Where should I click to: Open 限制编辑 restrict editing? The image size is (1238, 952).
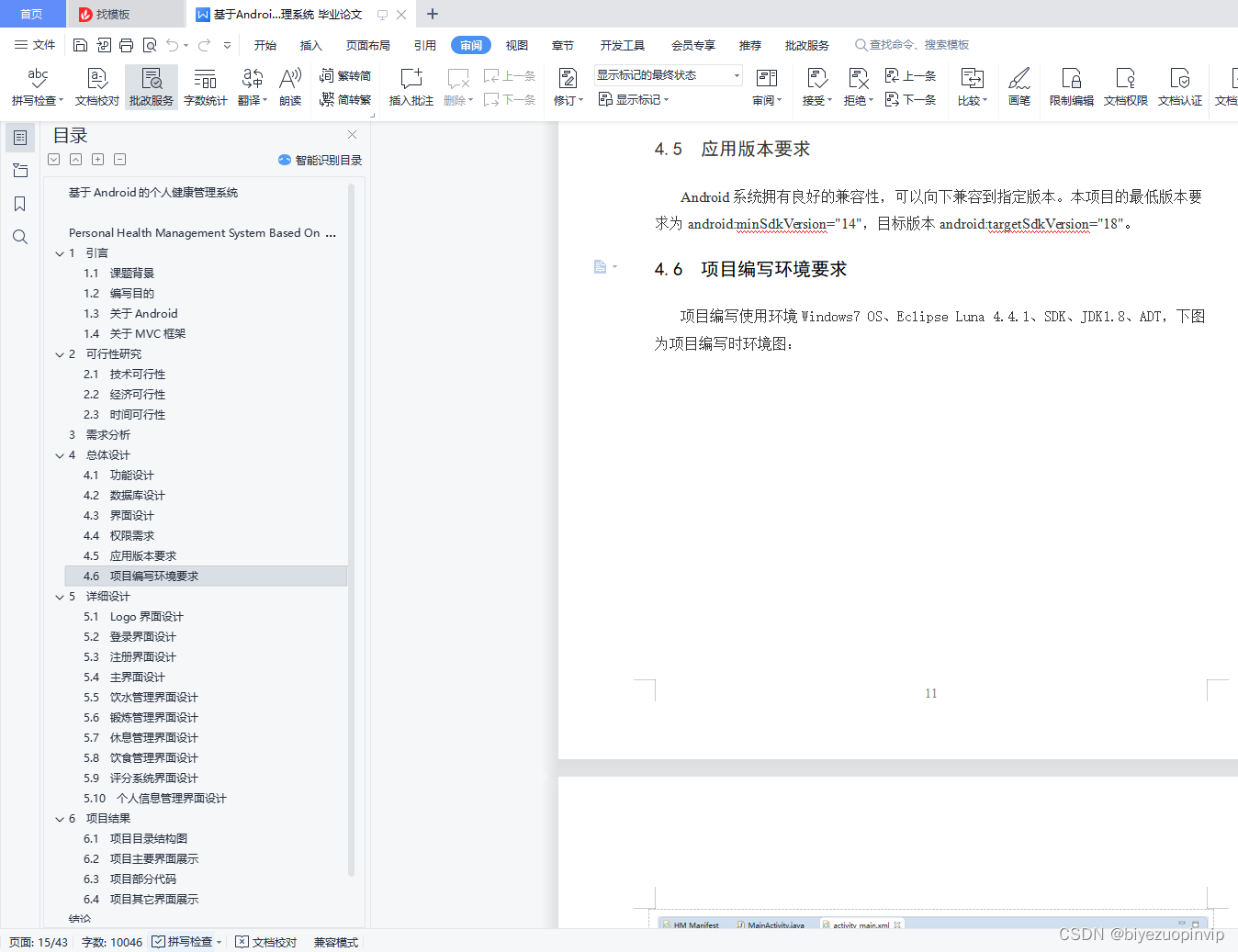point(1072,87)
